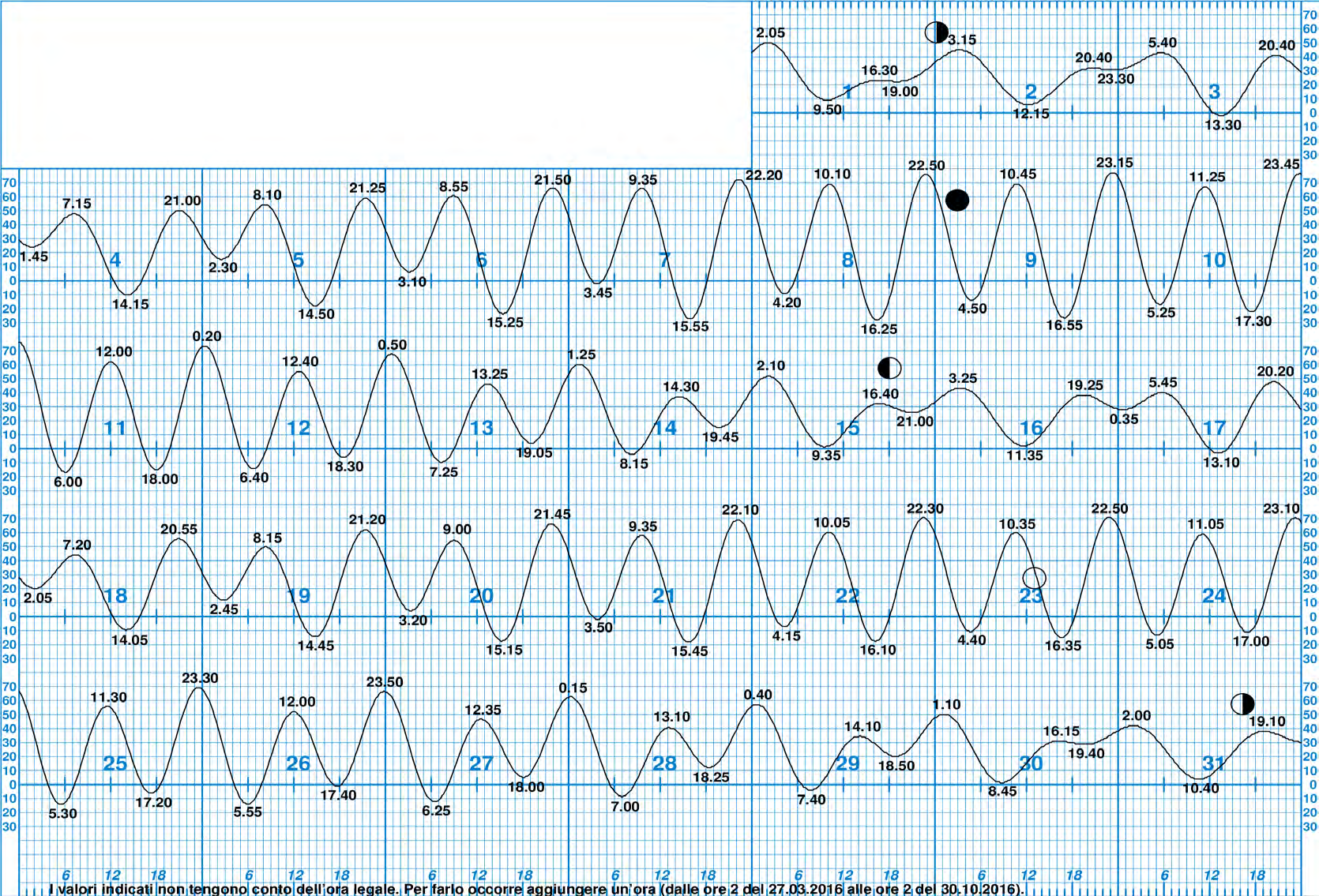The image size is (1319, 896).
Task: Click the high tide time 22.30
Action: click(x=925, y=509)
